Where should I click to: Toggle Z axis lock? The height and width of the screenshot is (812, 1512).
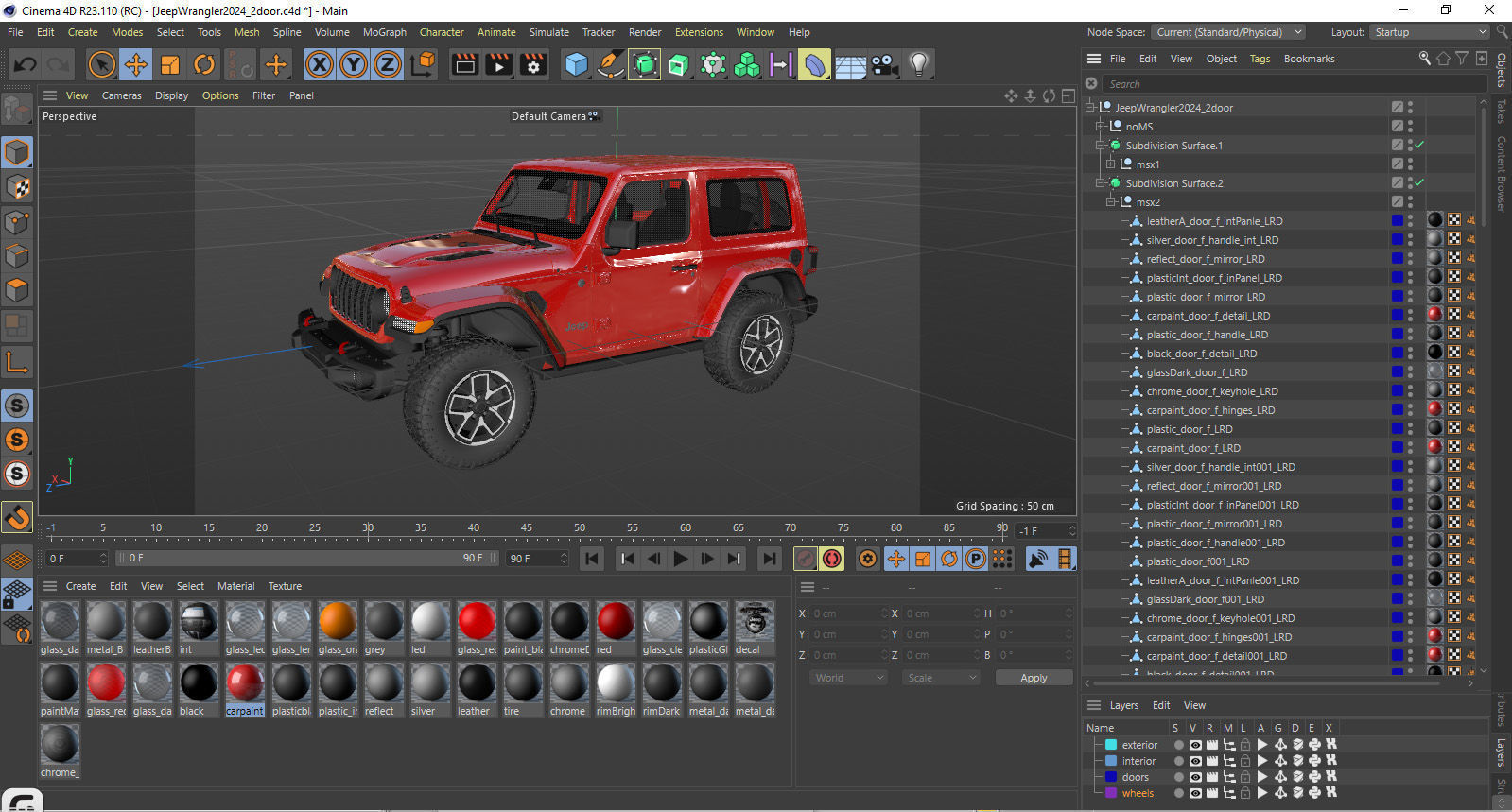[x=388, y=64]
